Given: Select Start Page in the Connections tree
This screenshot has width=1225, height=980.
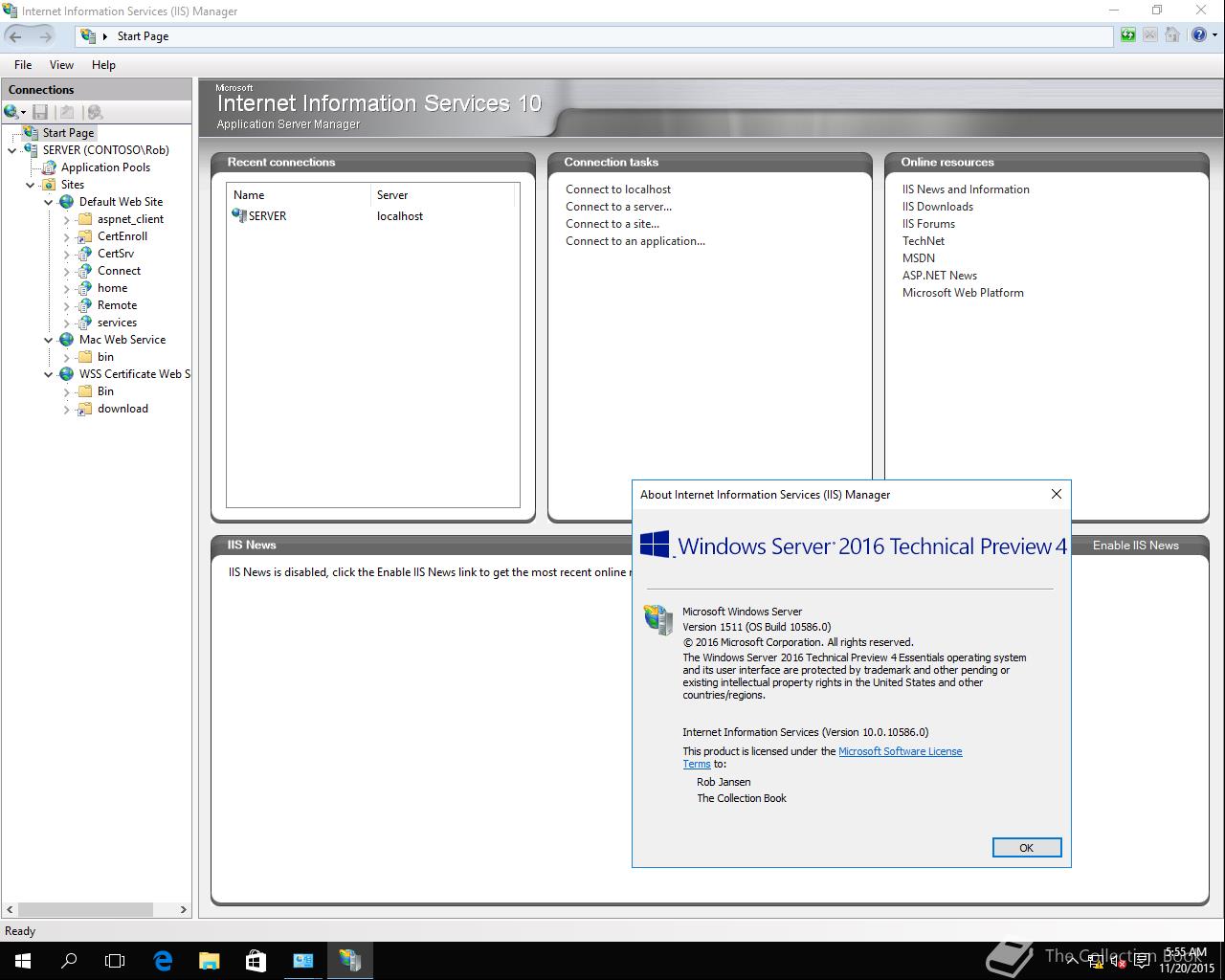Looking at the screenshot, I should [68, 133].
